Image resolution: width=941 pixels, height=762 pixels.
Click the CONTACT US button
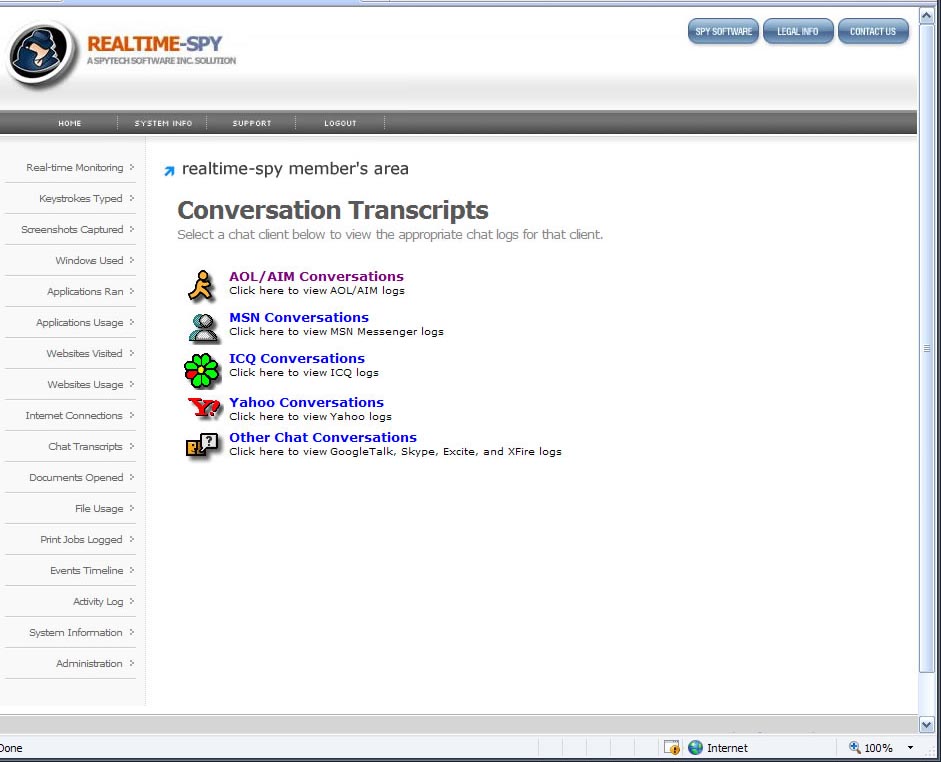873,31
